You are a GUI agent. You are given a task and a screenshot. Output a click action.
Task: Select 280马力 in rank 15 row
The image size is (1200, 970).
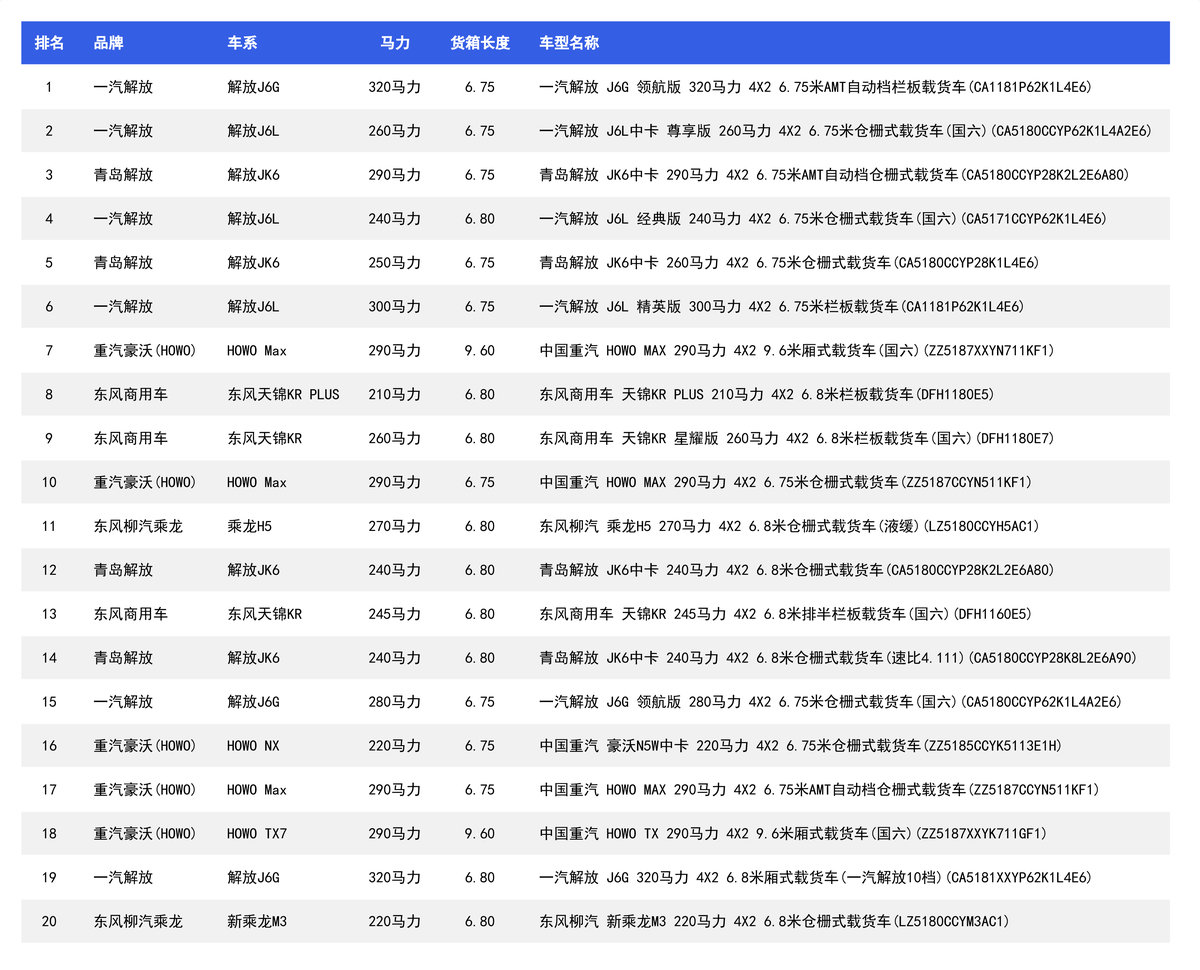tap(394, 703)
